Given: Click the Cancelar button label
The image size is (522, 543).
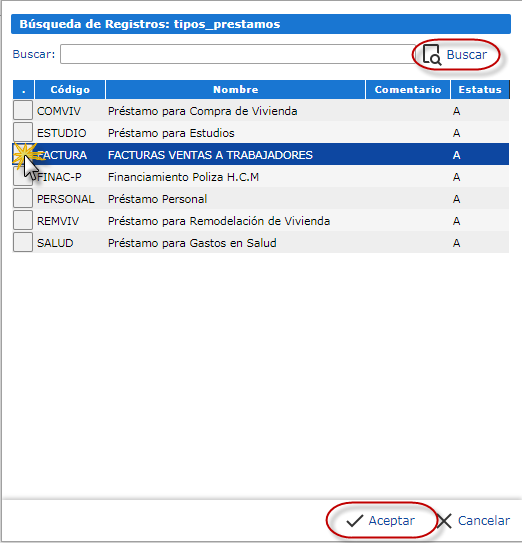Looking at the screenshot, I should click(x=484, y=520).
